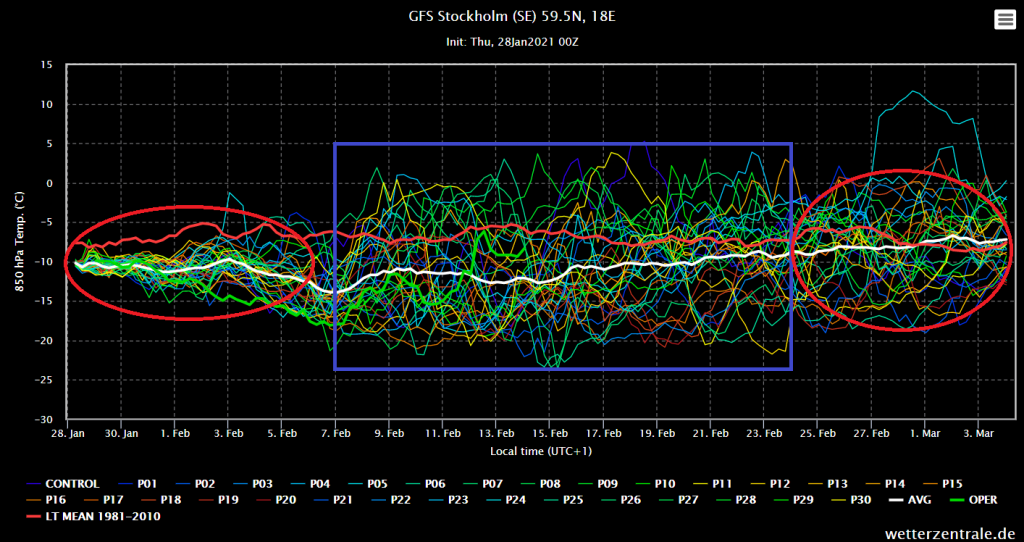Toggle the P05 ensemble member legend entry
The width and height of the screenshot is (1024, 542).
click(368, 484)
